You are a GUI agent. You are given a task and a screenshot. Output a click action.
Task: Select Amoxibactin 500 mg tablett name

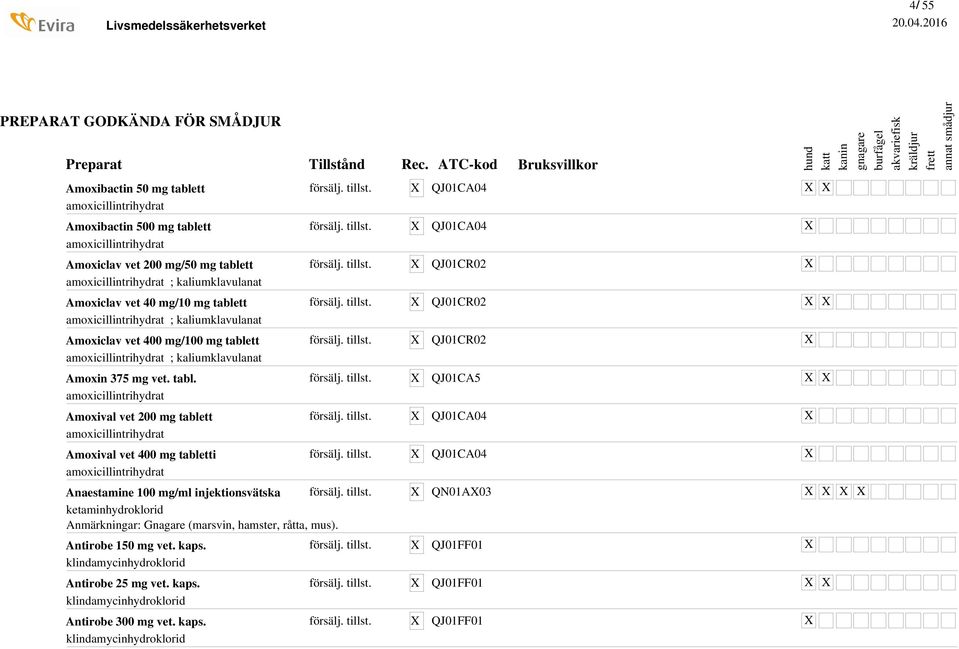click(138, 226)
